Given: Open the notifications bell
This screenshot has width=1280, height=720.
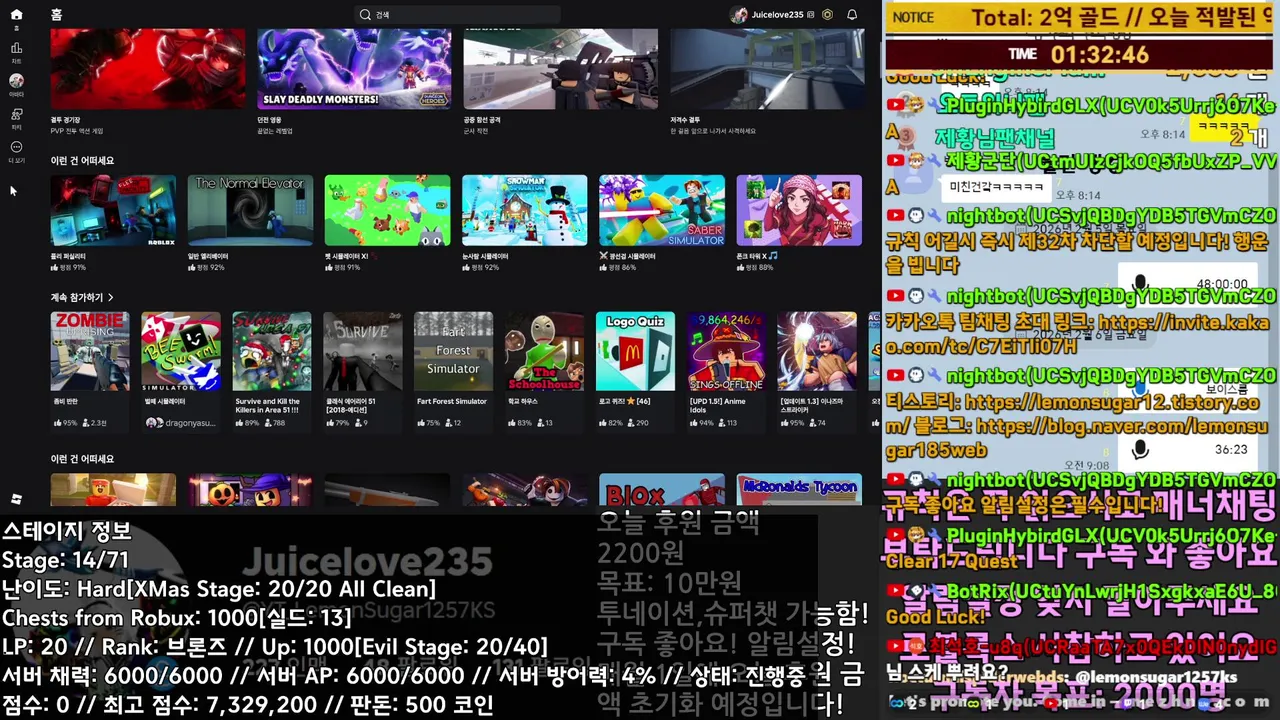Looking at the screenshot, I should coord(852,15).
